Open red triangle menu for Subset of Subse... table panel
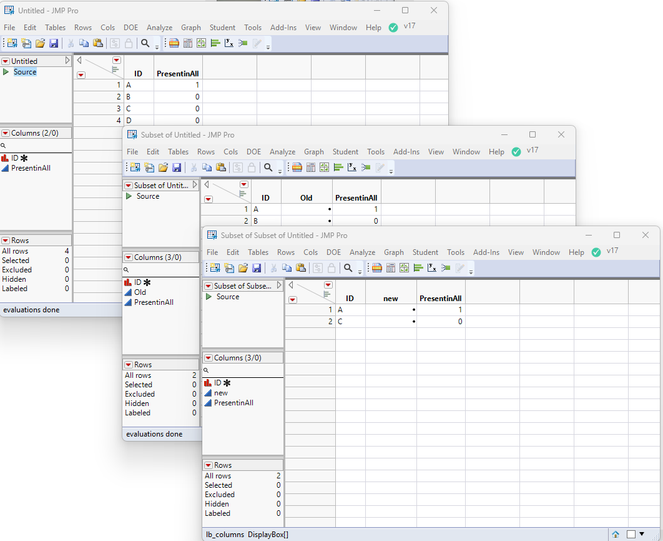This screenshot has height=541, width=663. point(208,286)
